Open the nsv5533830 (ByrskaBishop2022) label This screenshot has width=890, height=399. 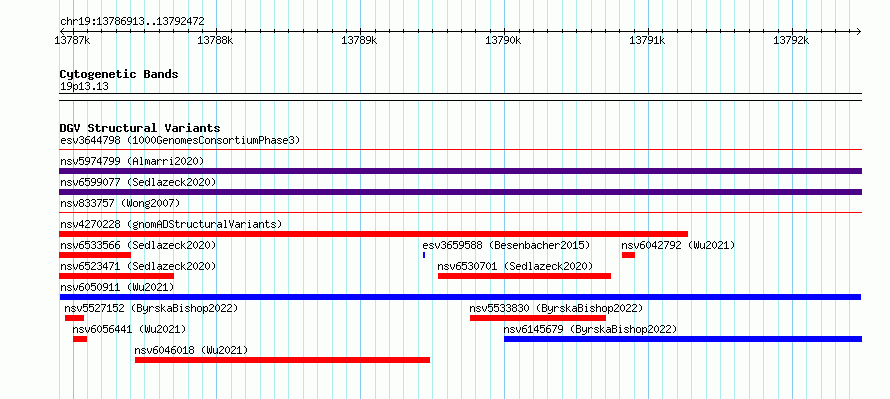(x=556, y=308)
